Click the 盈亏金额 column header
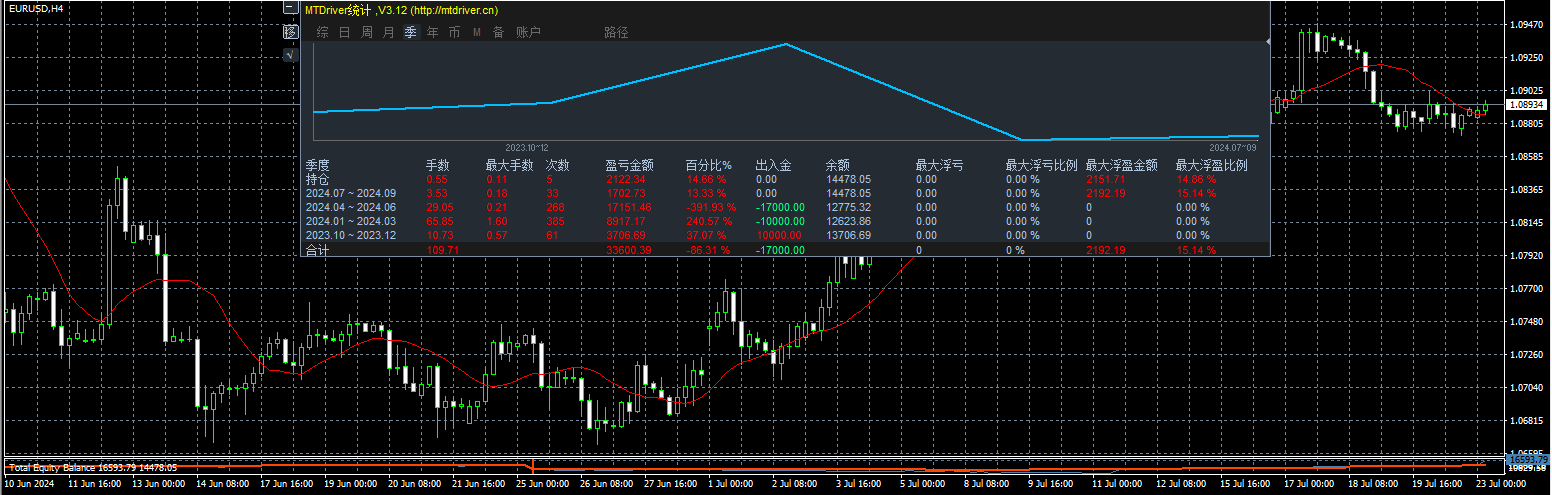 coord(629,165)
